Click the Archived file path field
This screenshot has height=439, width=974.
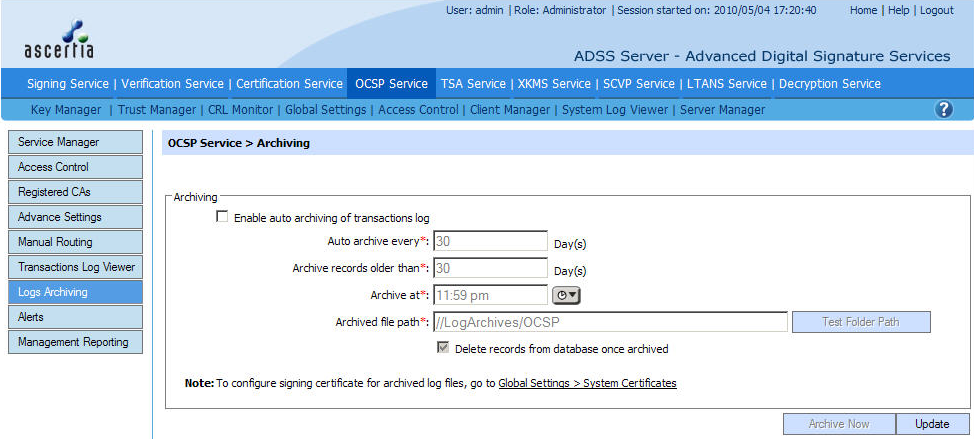(610, 322)
